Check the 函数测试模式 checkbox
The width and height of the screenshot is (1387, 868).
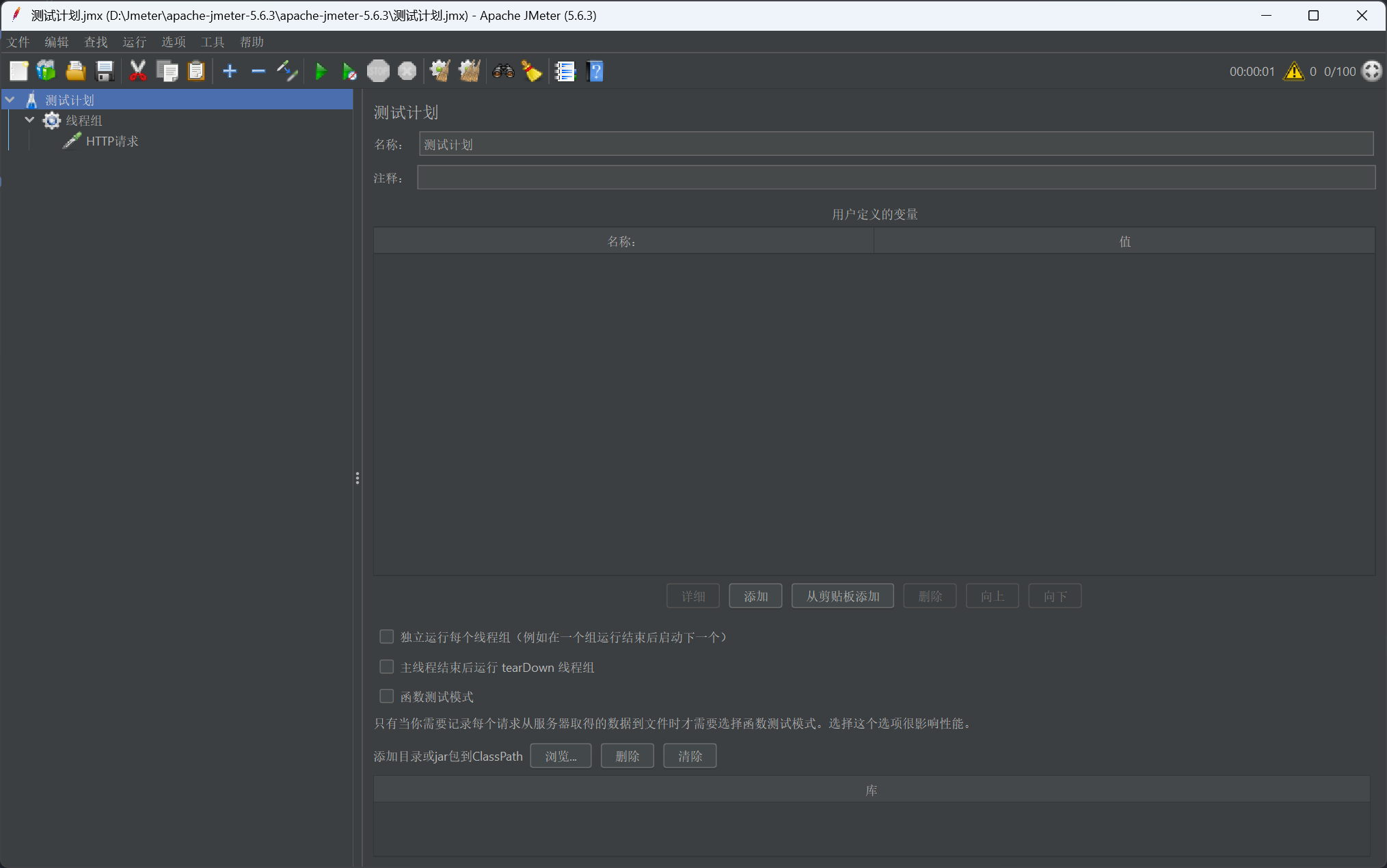point(387,696)
